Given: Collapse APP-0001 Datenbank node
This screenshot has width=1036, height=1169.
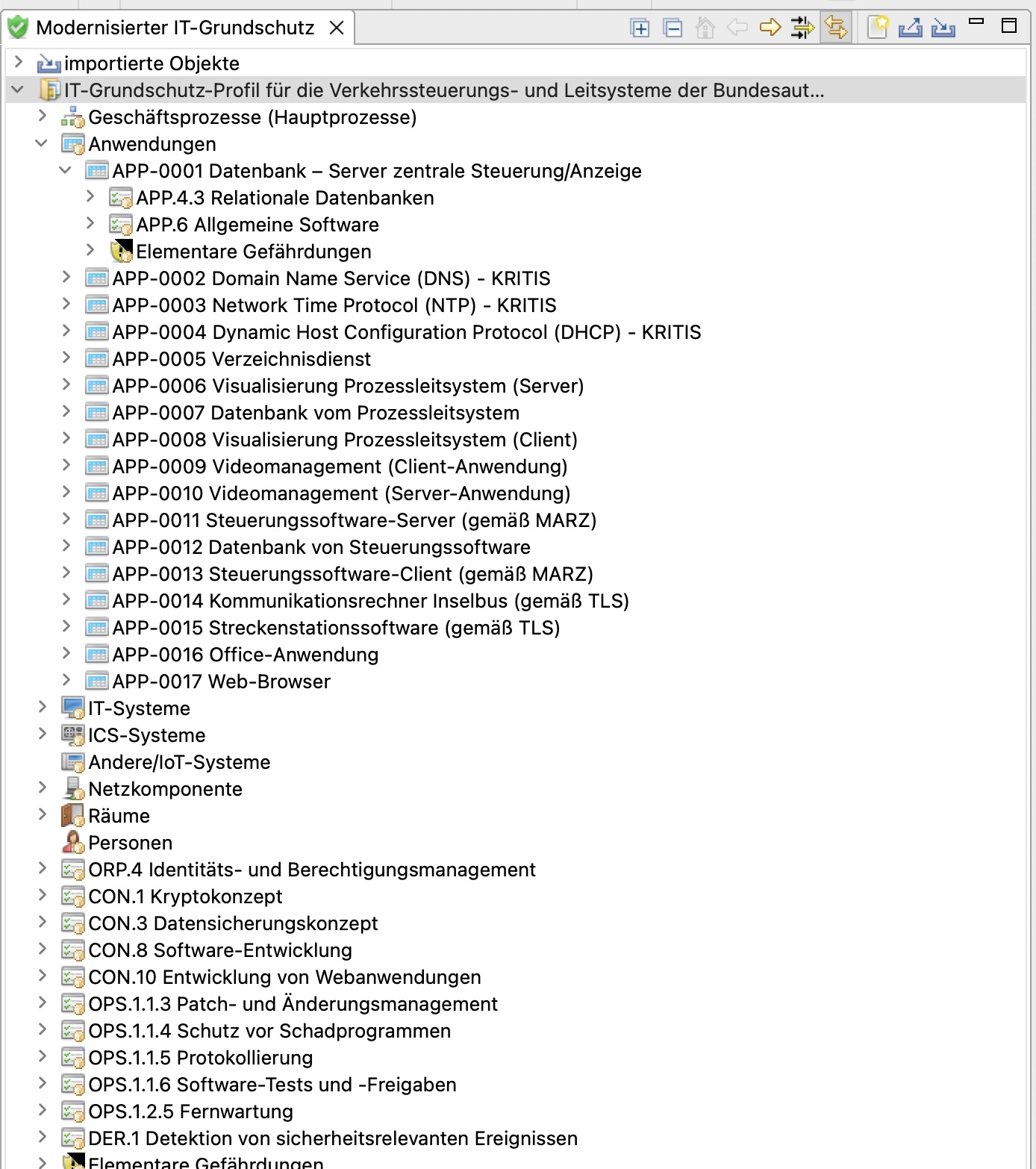Looking at the screenshot, I should click(66, 170).
